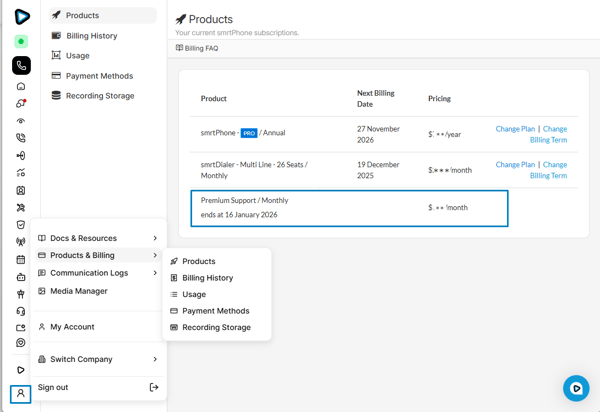The width and height of the screenshot is (600, 412).
Task: Open the home icon in the sidebar
Action: tap(21, 87)
